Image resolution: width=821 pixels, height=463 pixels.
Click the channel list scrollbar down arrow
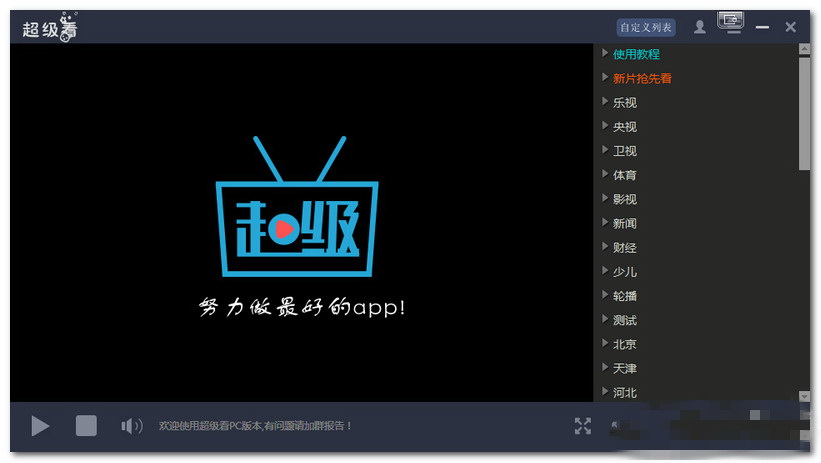(x=804, y=396)
